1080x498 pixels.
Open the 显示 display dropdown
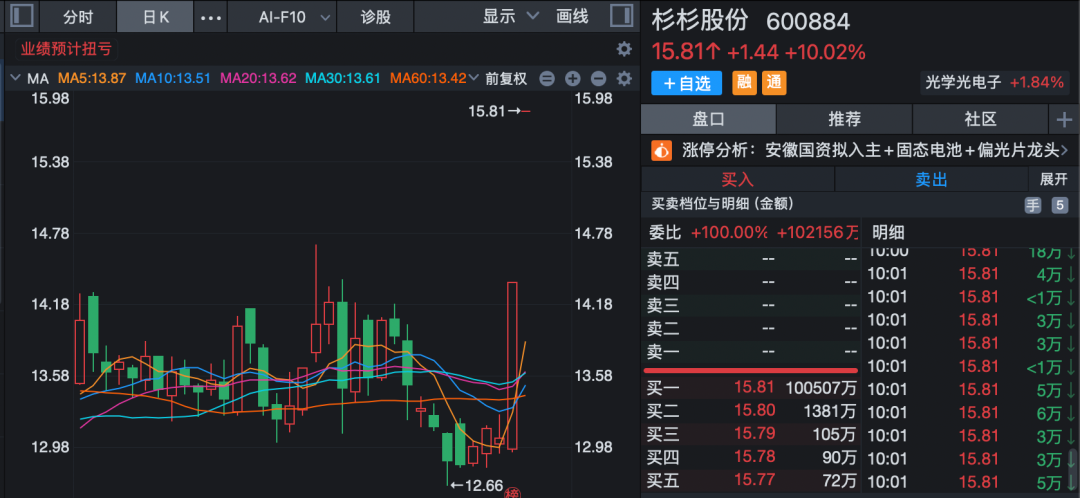tap(510, 17)
